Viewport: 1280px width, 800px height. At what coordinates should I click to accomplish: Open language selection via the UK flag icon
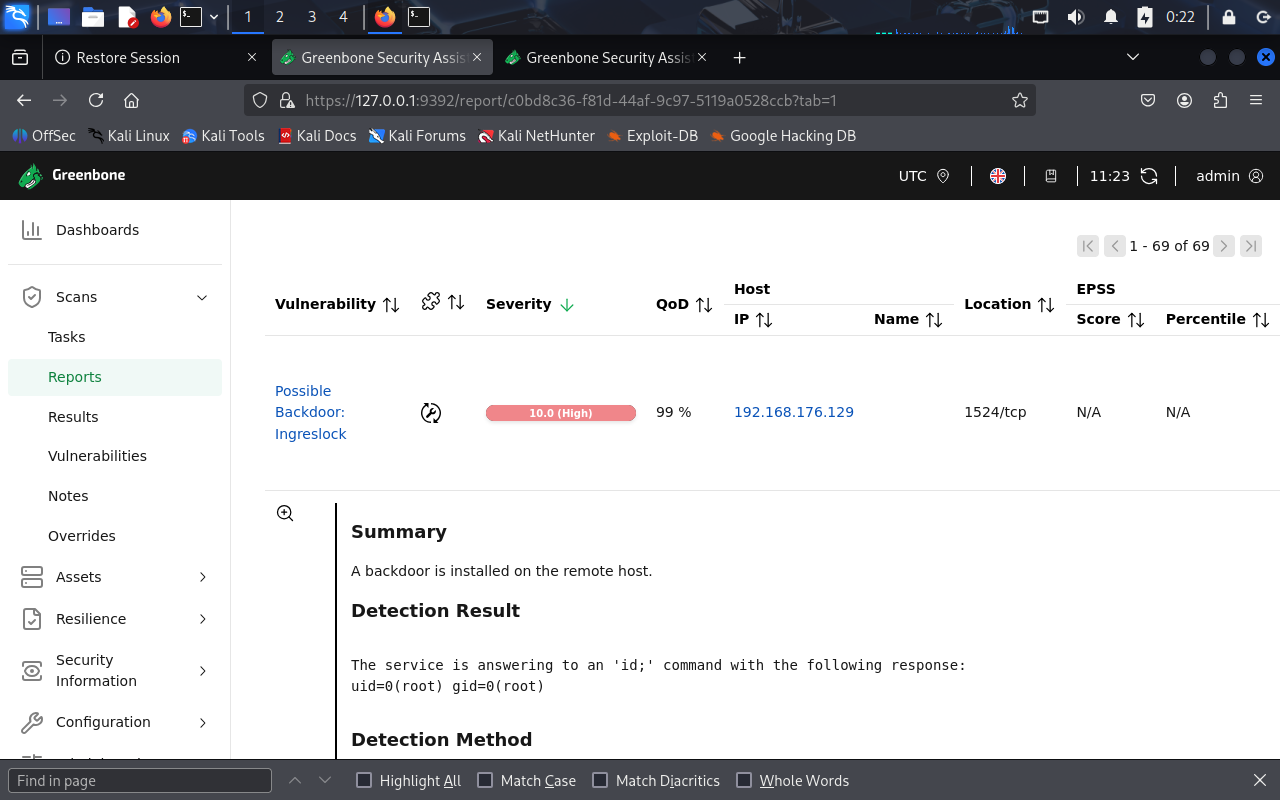(998, 175)
